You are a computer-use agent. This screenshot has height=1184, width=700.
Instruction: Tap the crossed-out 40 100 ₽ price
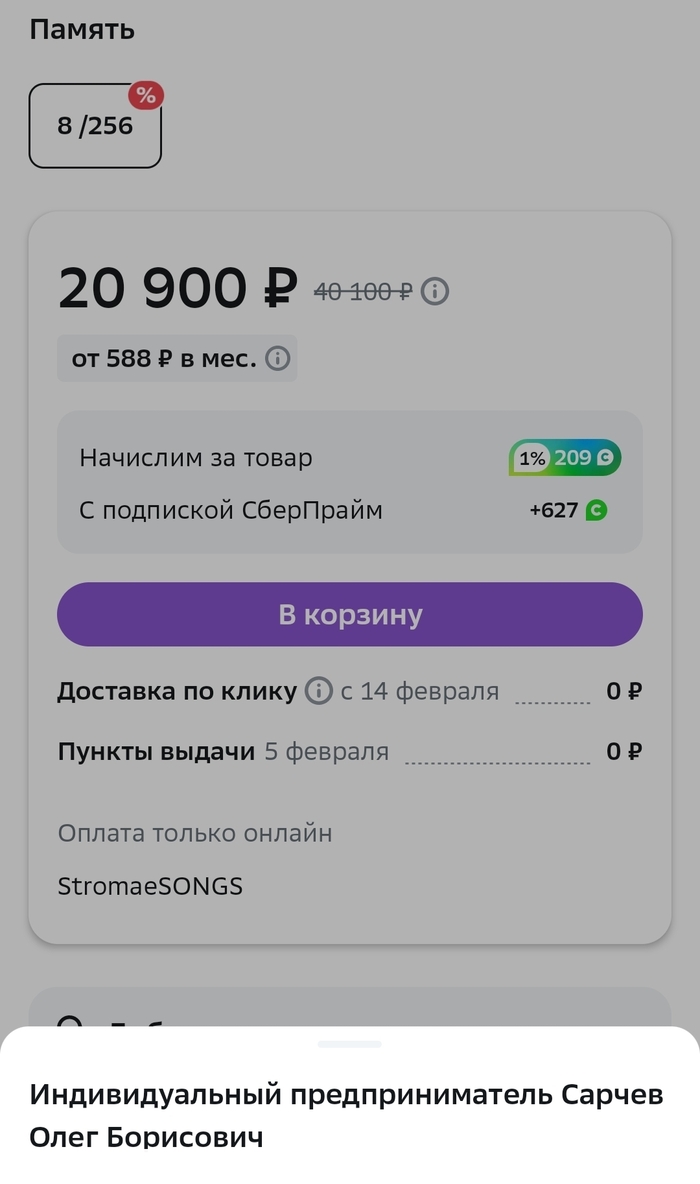coord(363,292)
